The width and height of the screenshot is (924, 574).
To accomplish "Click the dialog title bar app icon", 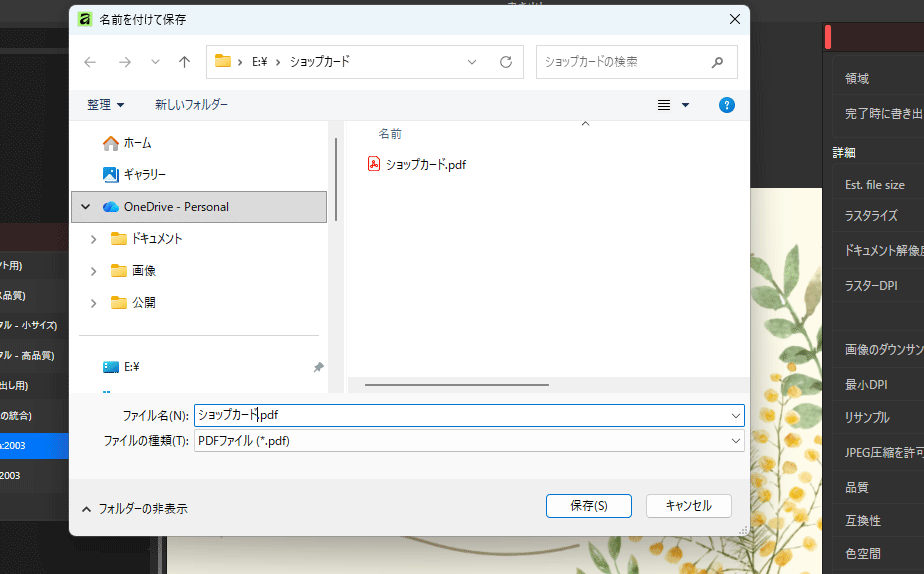I will point(85,19).
